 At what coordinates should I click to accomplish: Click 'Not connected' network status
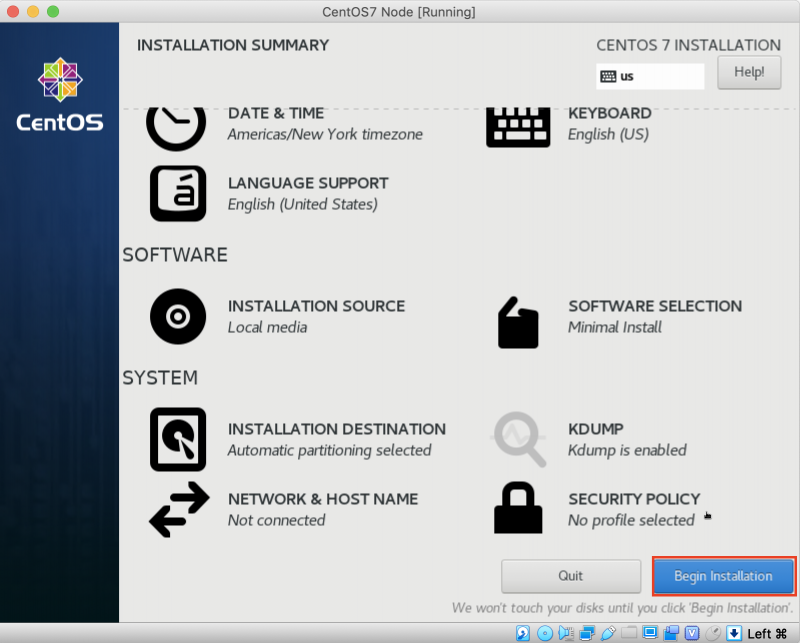(x=277, y=520)
